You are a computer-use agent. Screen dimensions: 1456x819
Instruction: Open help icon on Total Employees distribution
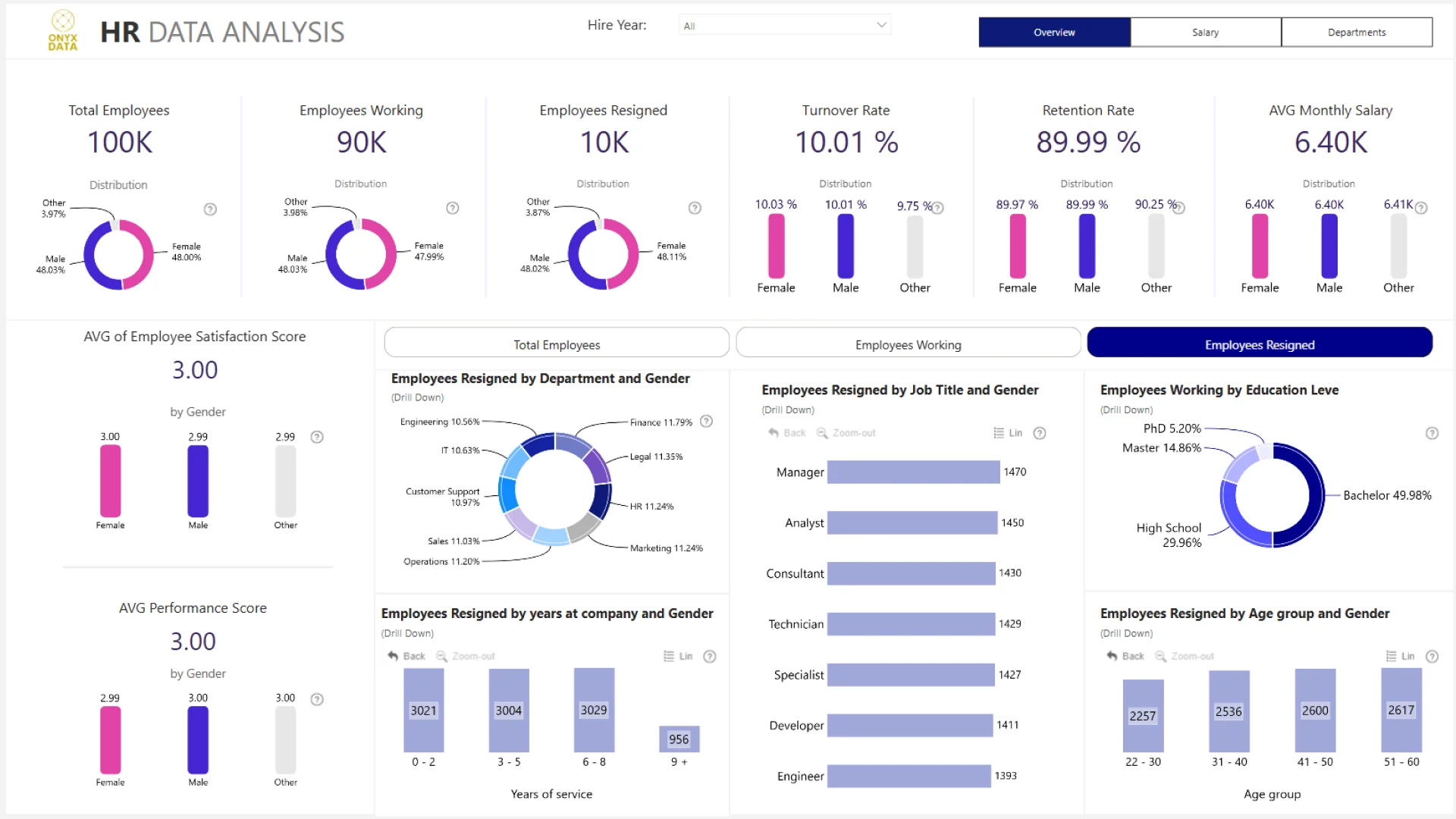tap(210, 209)
